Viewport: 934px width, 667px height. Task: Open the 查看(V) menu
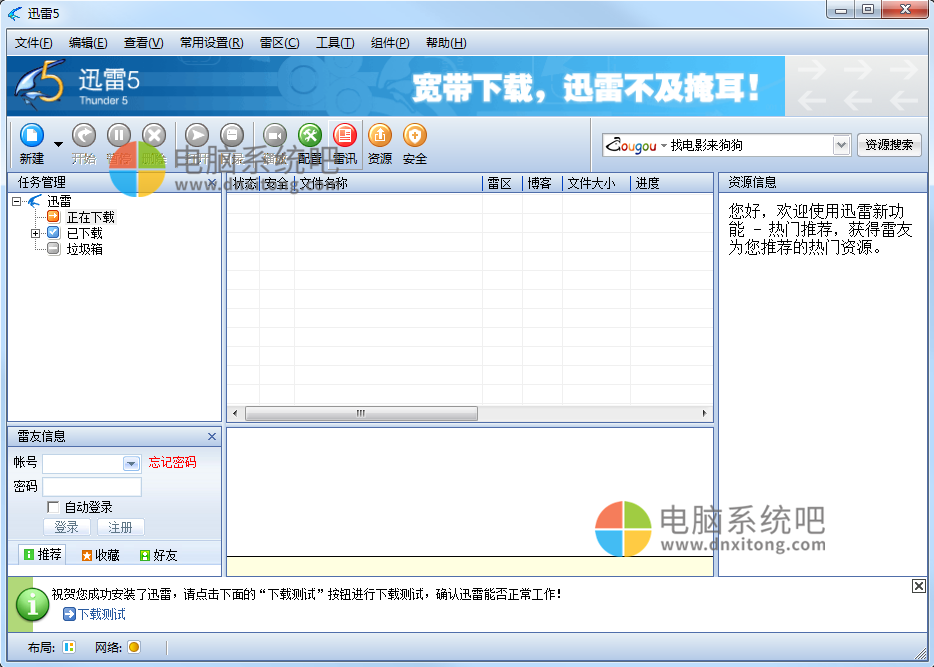point(144,43)
